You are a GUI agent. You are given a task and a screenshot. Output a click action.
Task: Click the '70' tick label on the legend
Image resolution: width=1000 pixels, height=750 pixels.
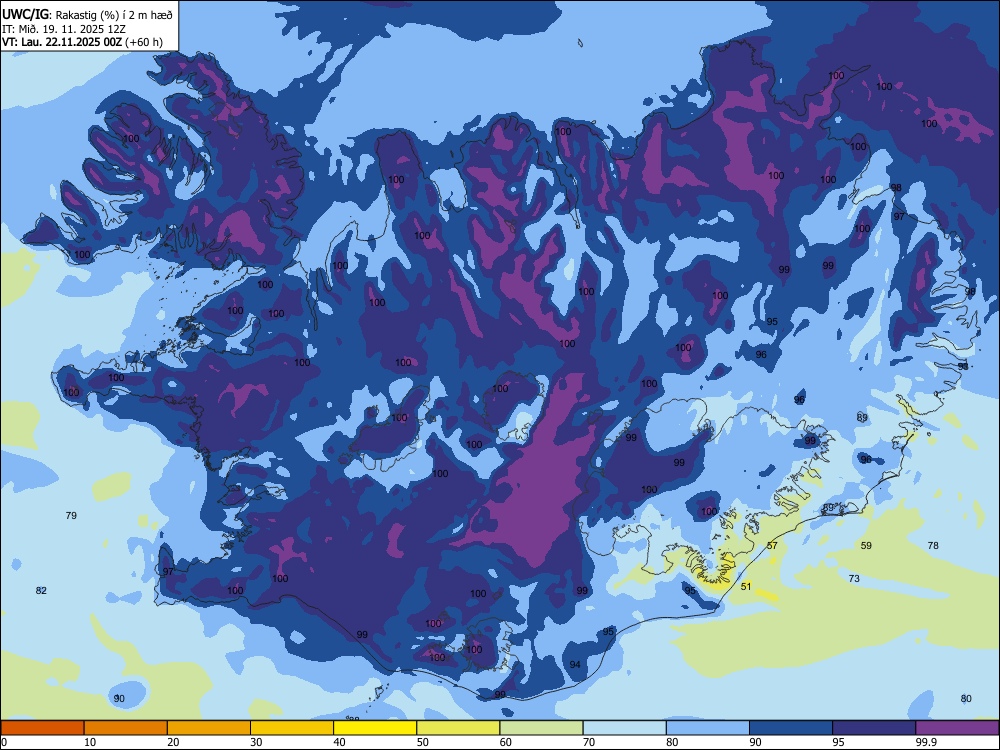pos(589,742)
